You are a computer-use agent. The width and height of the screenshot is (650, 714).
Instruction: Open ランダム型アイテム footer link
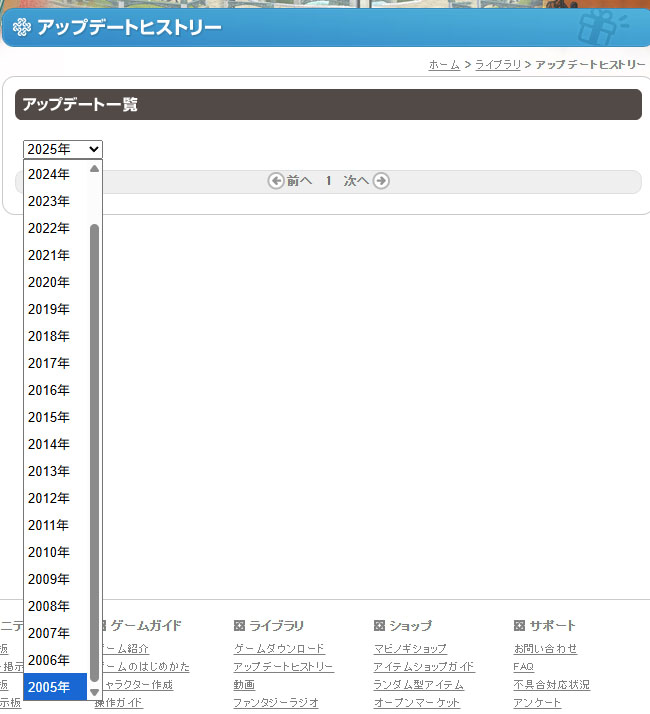click(x=419, y=685)
